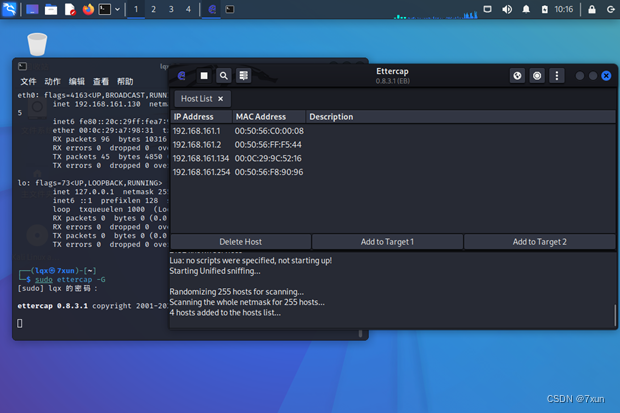Close the Host List tab
Image resolution: width=620 pixels, height=413 pixels.
tap(221, 99)
